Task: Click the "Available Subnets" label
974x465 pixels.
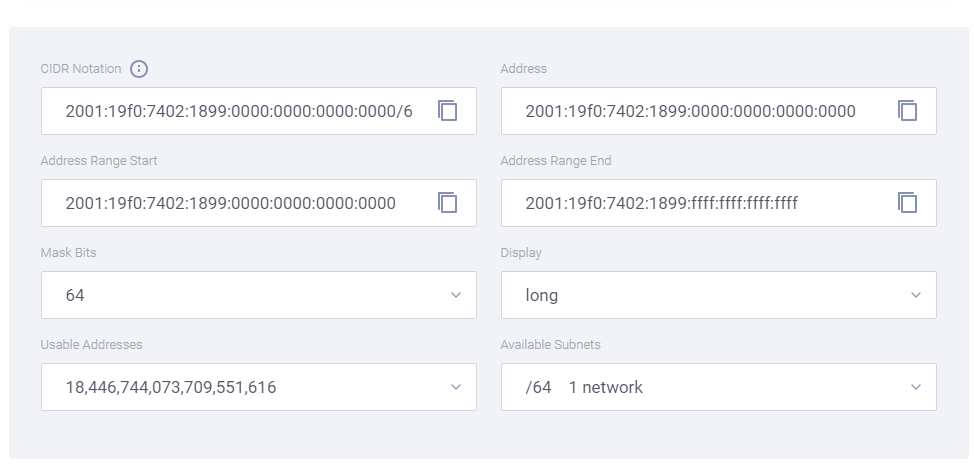Action: pos(550,345)
